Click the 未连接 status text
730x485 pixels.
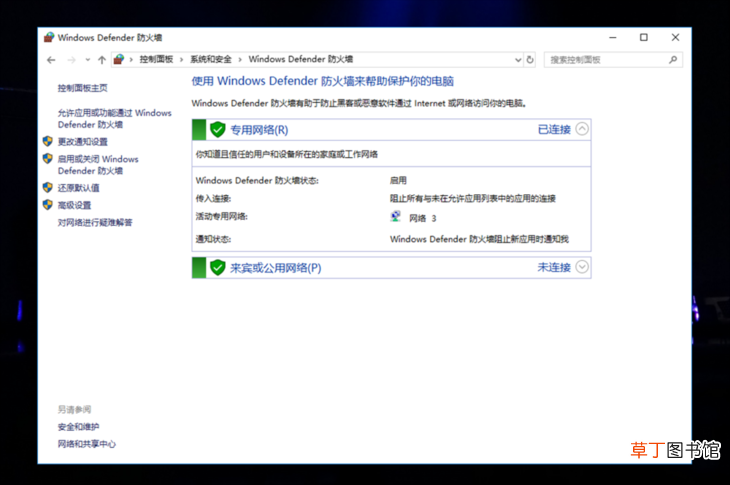click(x=554, y=267)
